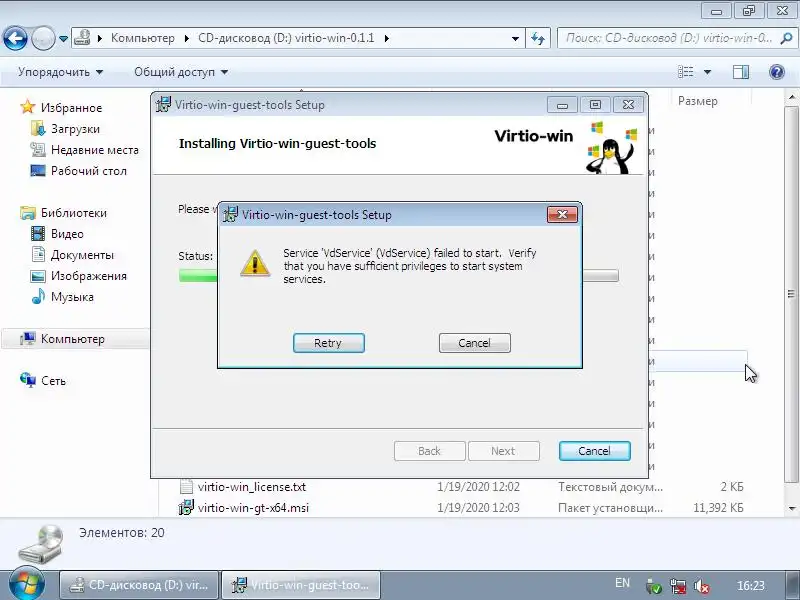Click the installation progress bar
Image resolution: width=800 pixels, height=600 pixels.
click(x=398, y=276)
